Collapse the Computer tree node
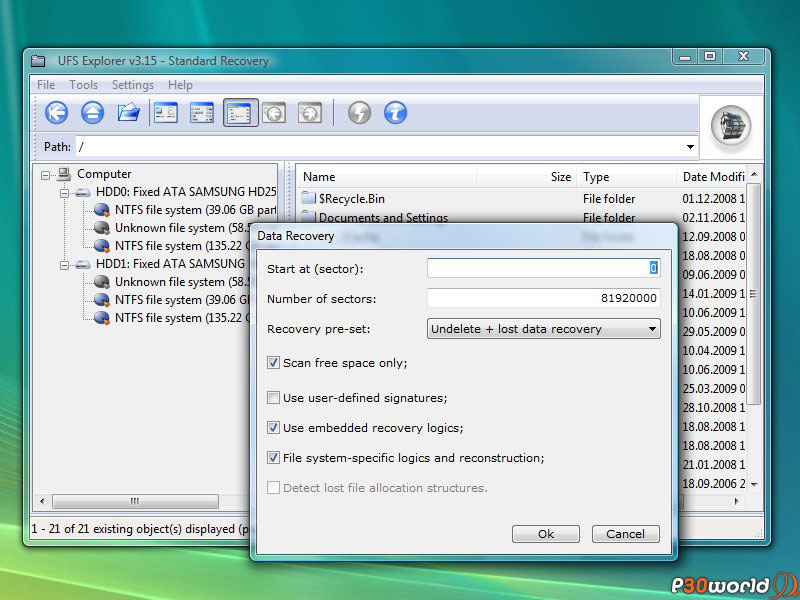Viewport: 800px width, 600px height. coord(45,175)
